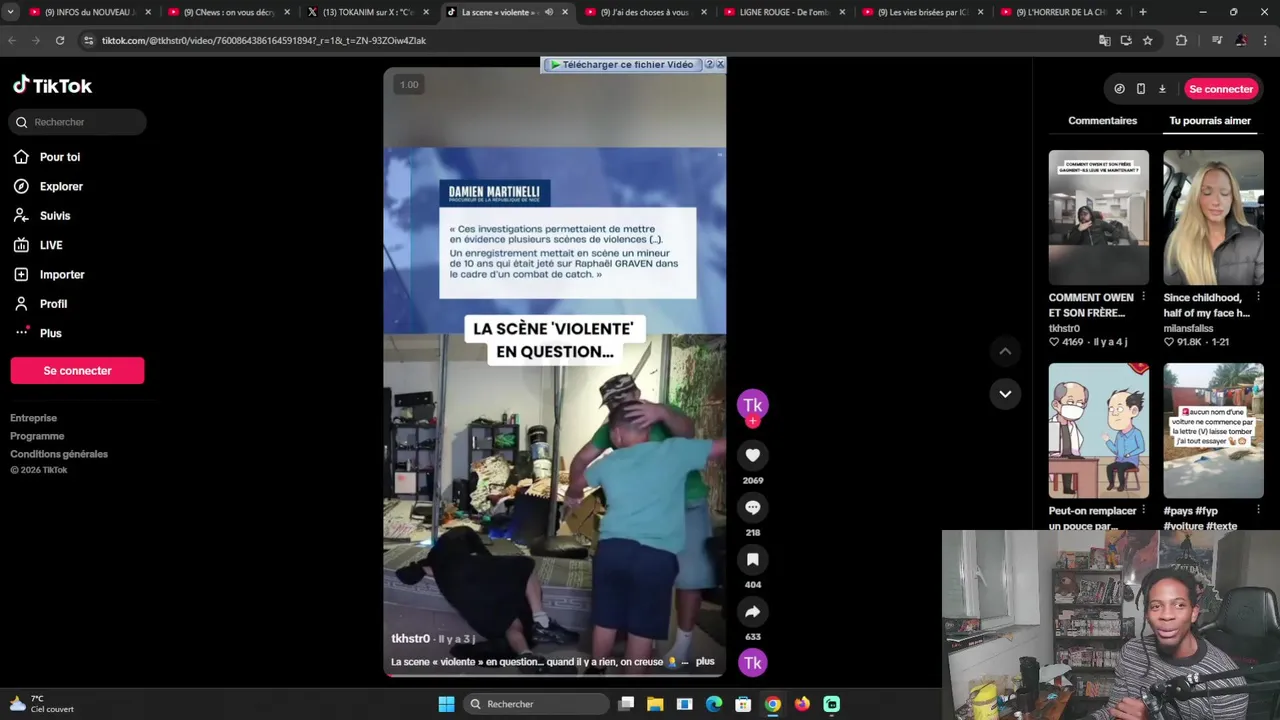This screenshot has height=720, width=1280.
Task: Switch to TOKANIM sur X tab
Action: (367, 12)
